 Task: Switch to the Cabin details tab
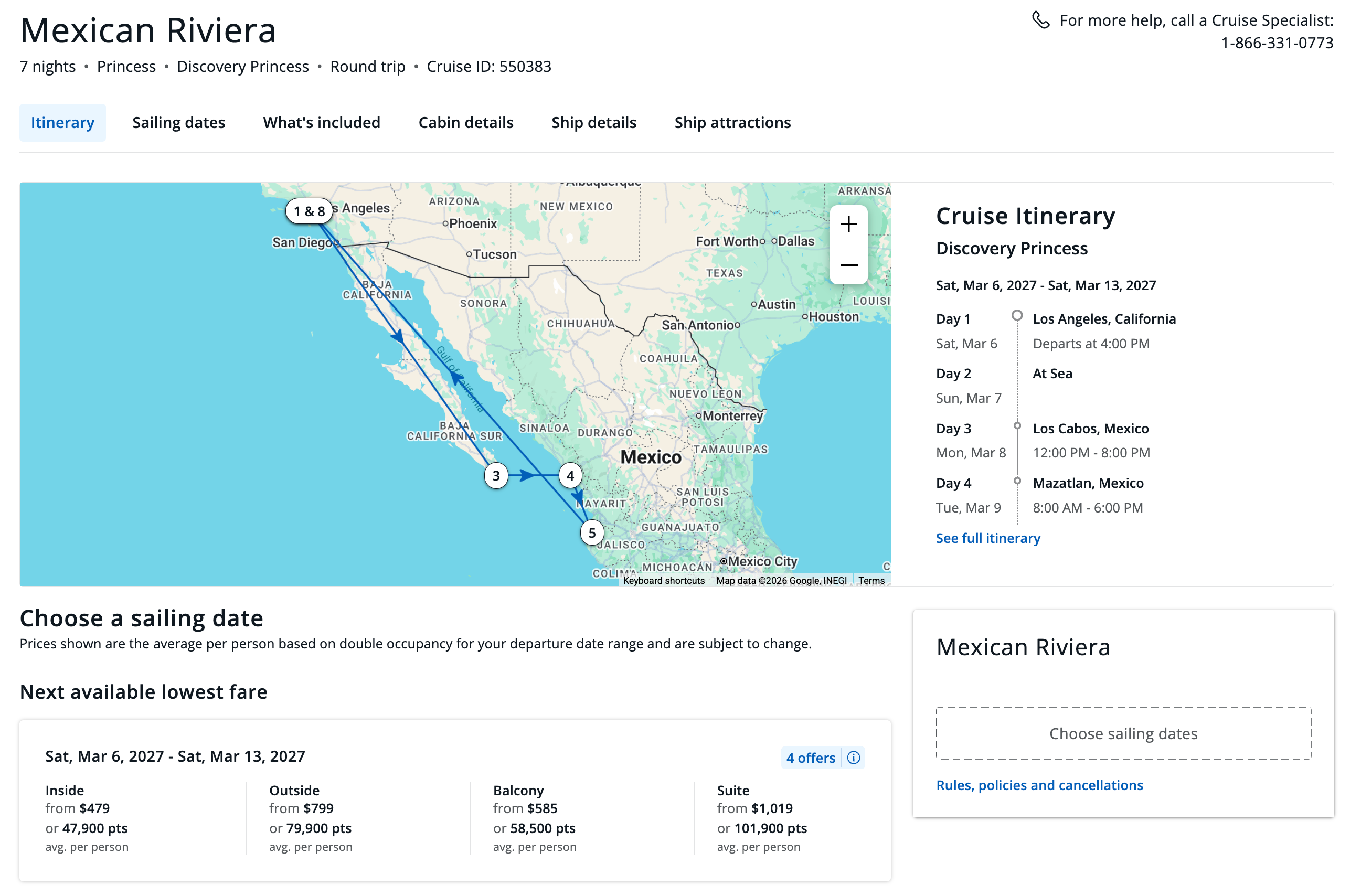point(465,122)
